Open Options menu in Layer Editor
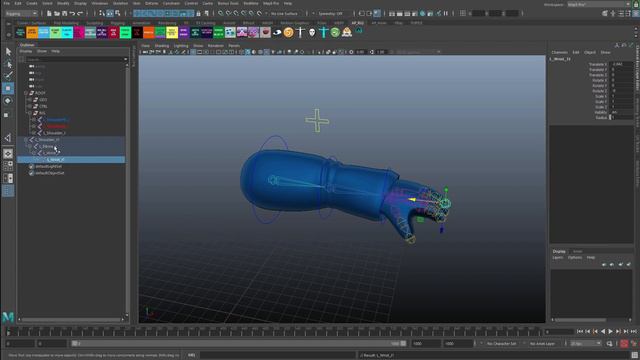The height and width of the screenshot is (360, 640). tap(575, 258)
